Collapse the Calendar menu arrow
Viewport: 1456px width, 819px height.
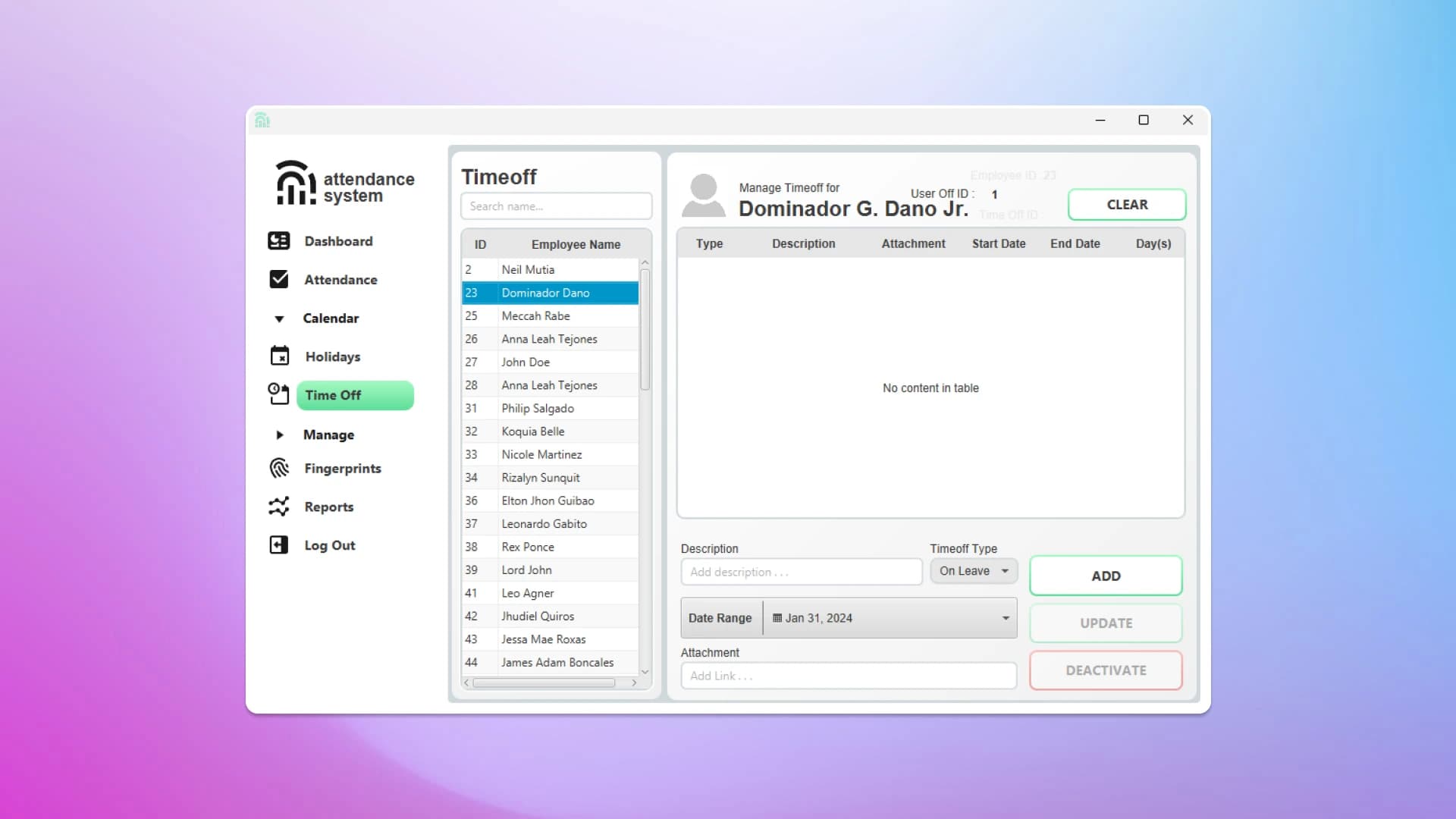point(279,318)
